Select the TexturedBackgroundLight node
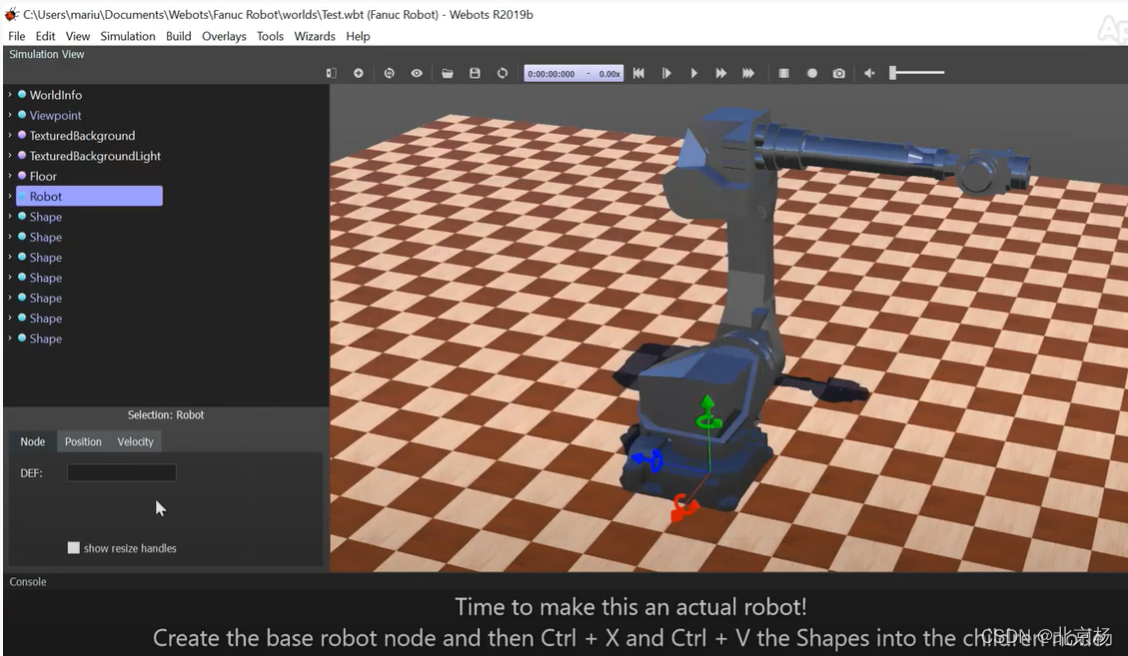This screenshot has width=1128, height=656. 95,156
